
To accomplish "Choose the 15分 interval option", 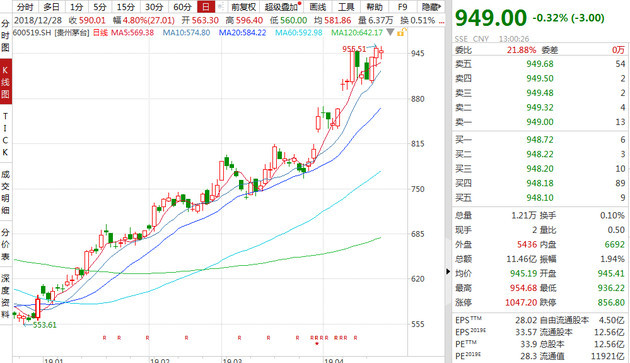I will 125,7.
